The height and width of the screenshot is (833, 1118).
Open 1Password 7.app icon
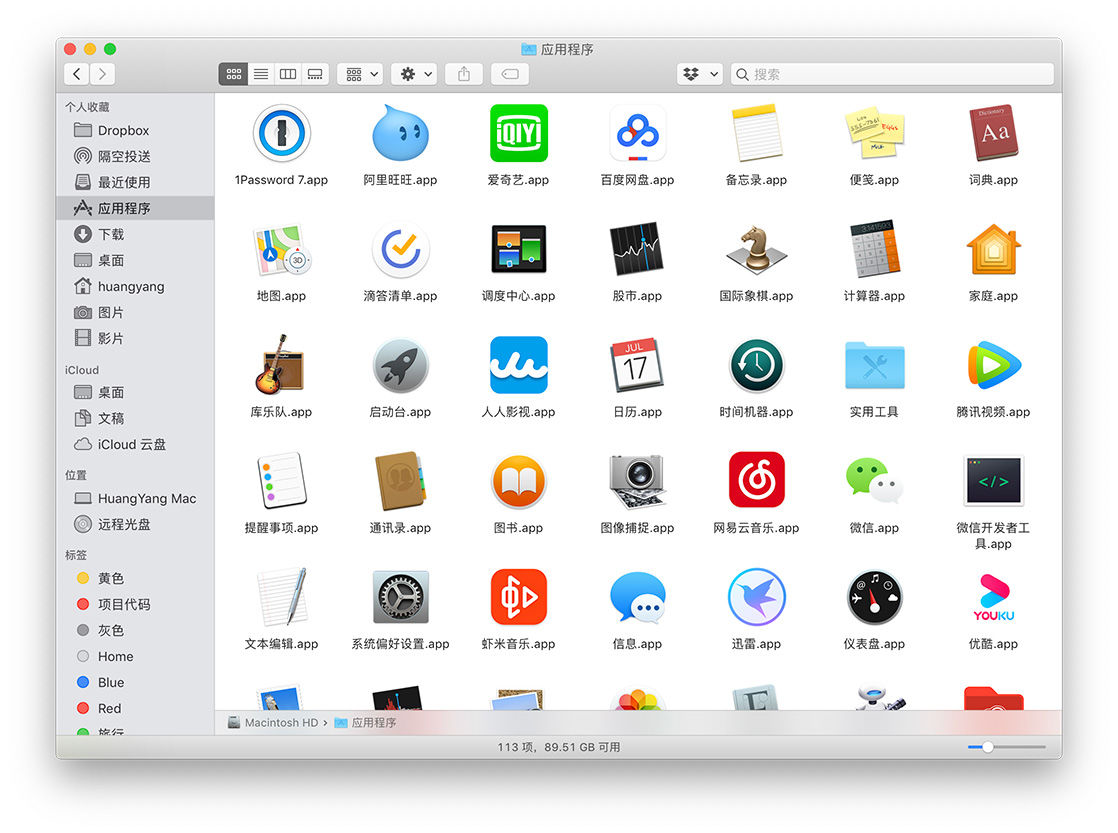click(x=281, y=133)
